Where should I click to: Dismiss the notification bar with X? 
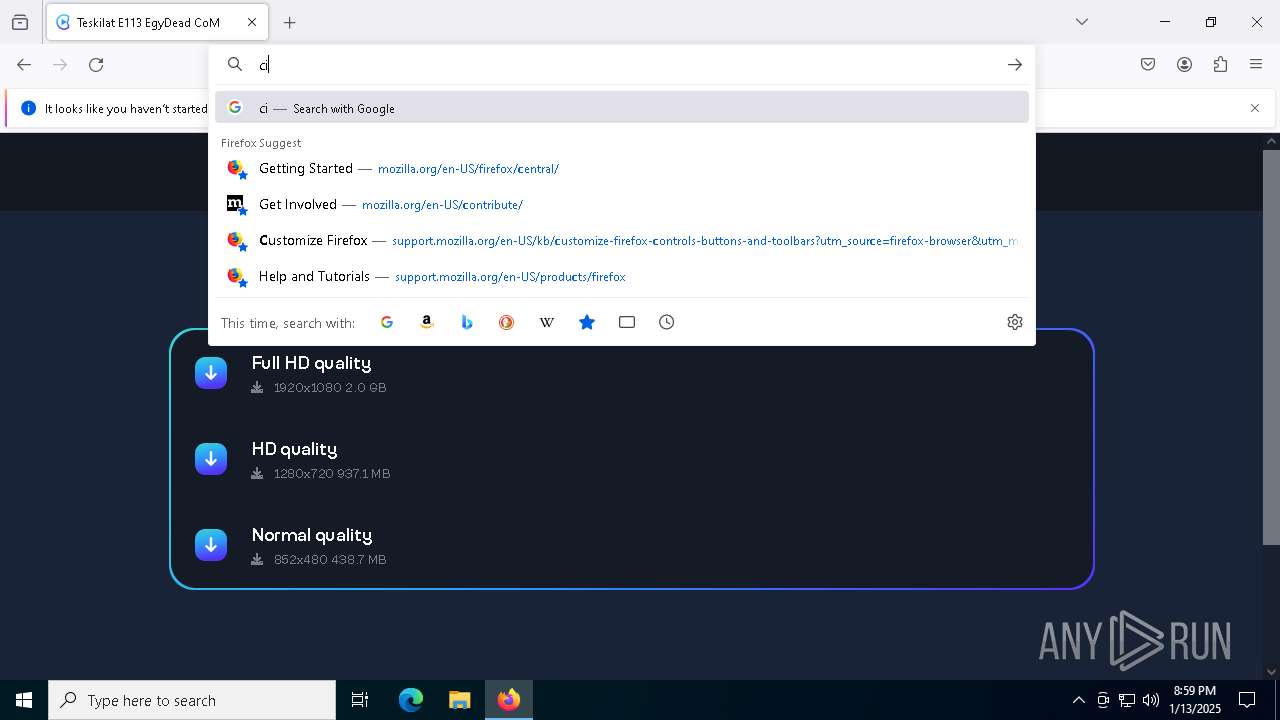(1255, 108)
